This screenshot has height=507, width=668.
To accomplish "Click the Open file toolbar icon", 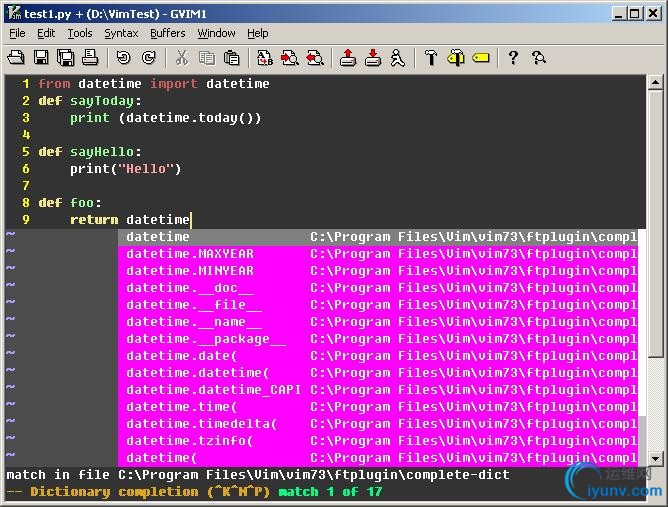I will click(16, 58).
